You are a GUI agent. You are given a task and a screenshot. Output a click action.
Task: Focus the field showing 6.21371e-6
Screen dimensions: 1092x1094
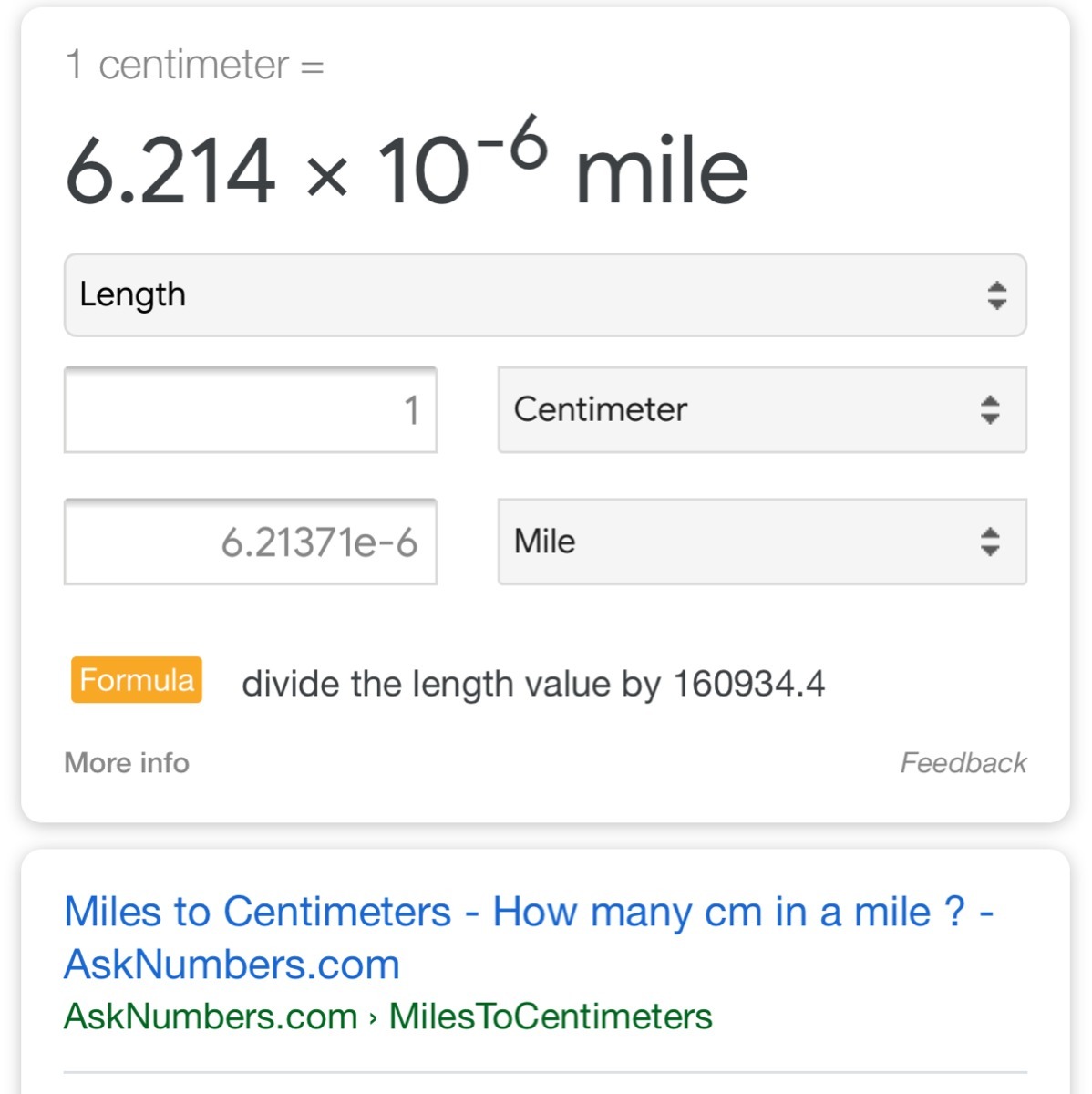click(251, 542)
